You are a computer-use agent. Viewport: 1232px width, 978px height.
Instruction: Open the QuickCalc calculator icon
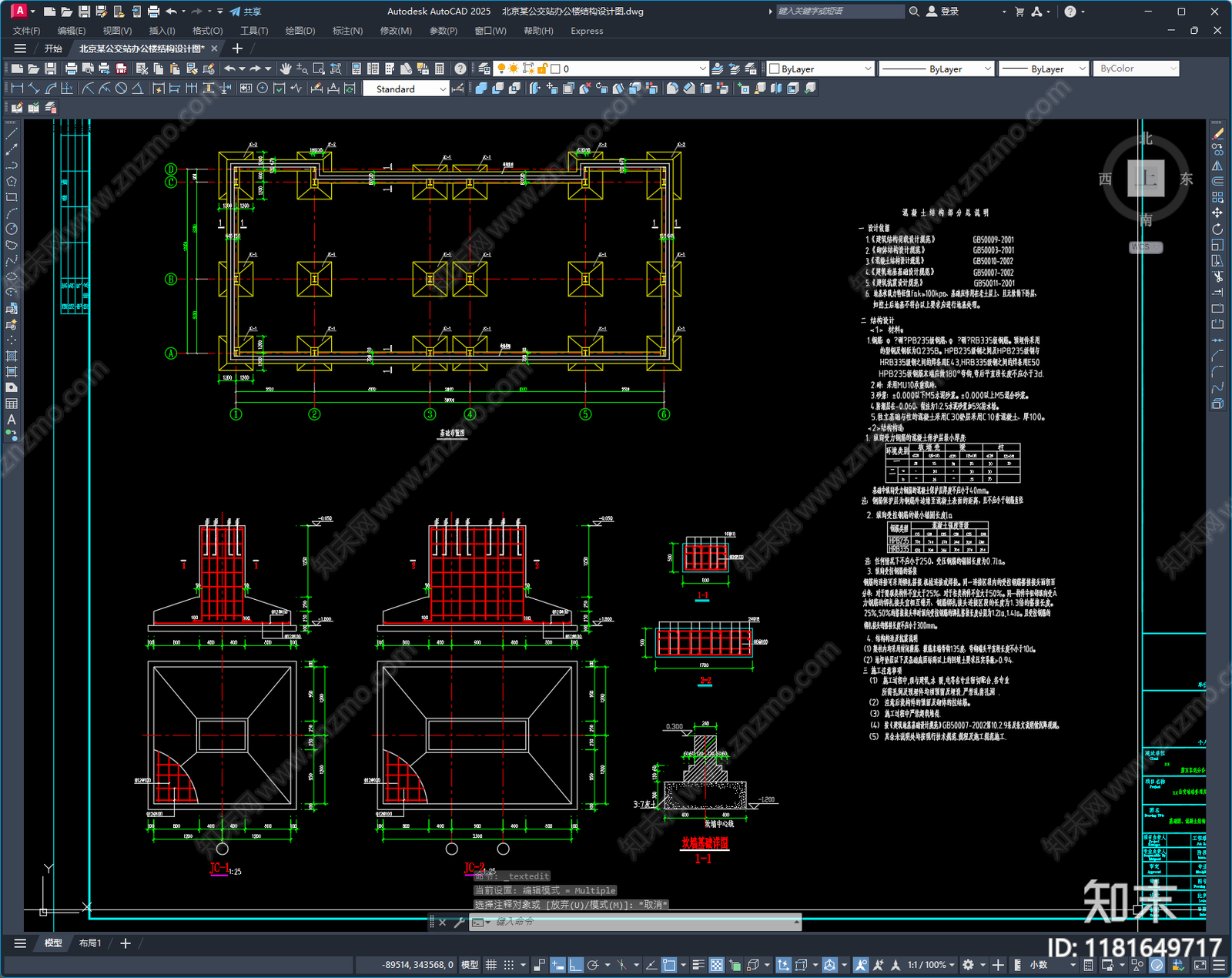(440, 69)
